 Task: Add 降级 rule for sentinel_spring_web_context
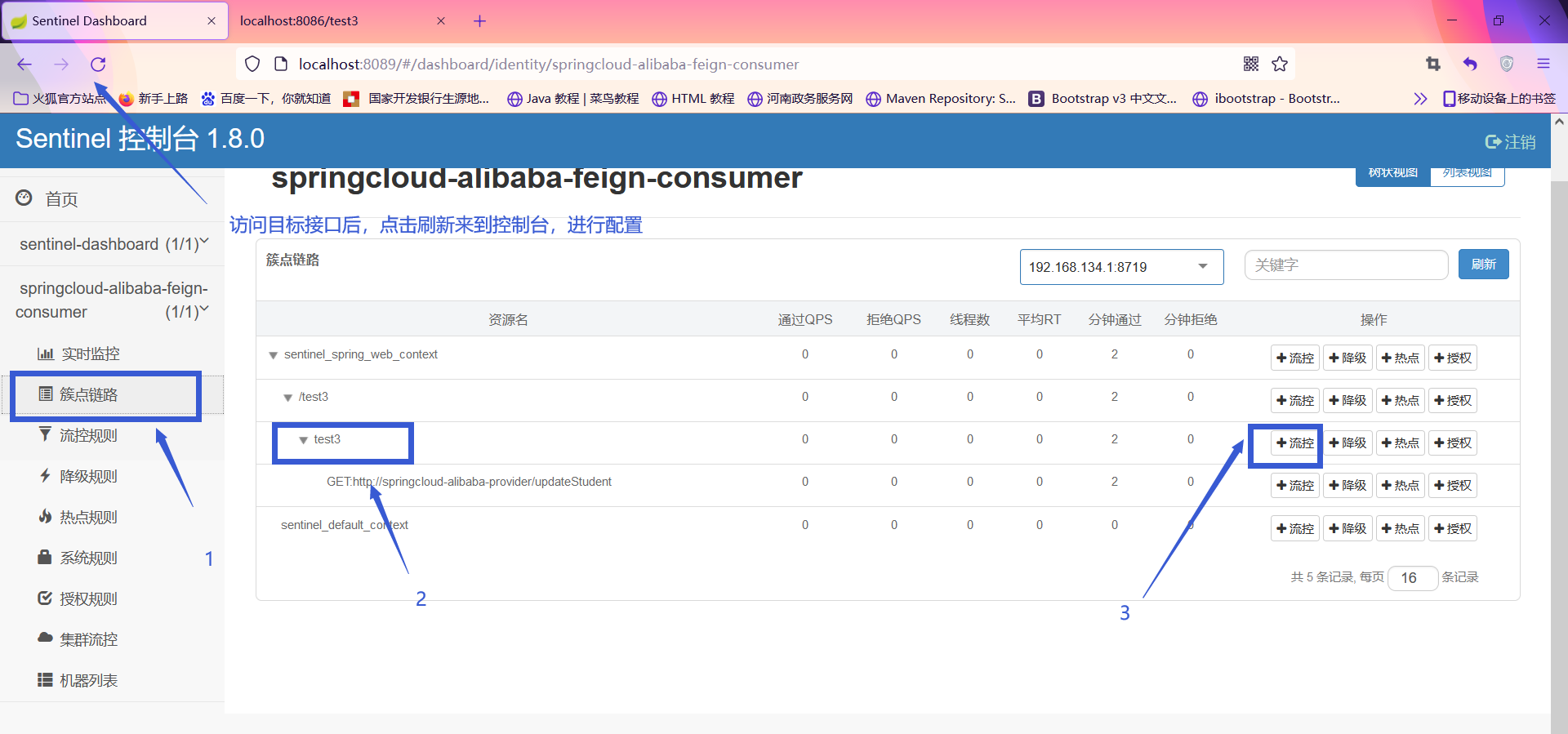1347,358
